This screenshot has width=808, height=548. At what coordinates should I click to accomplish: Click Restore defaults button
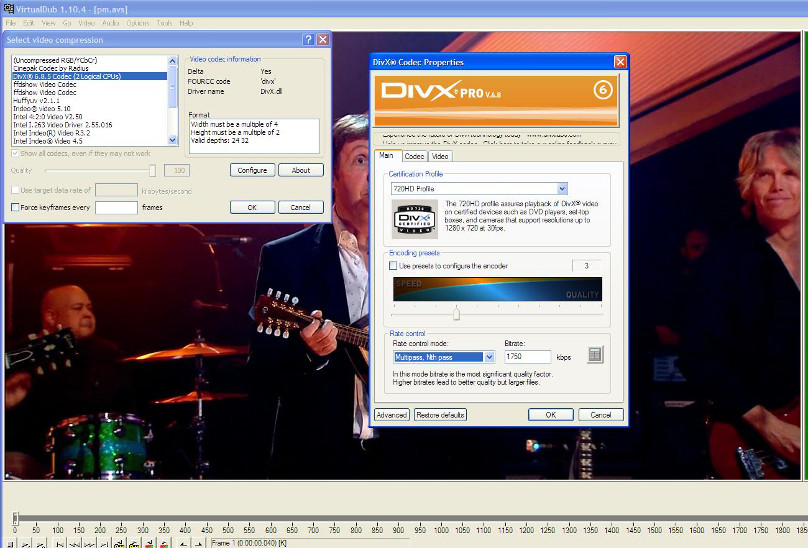pos(441,415)
